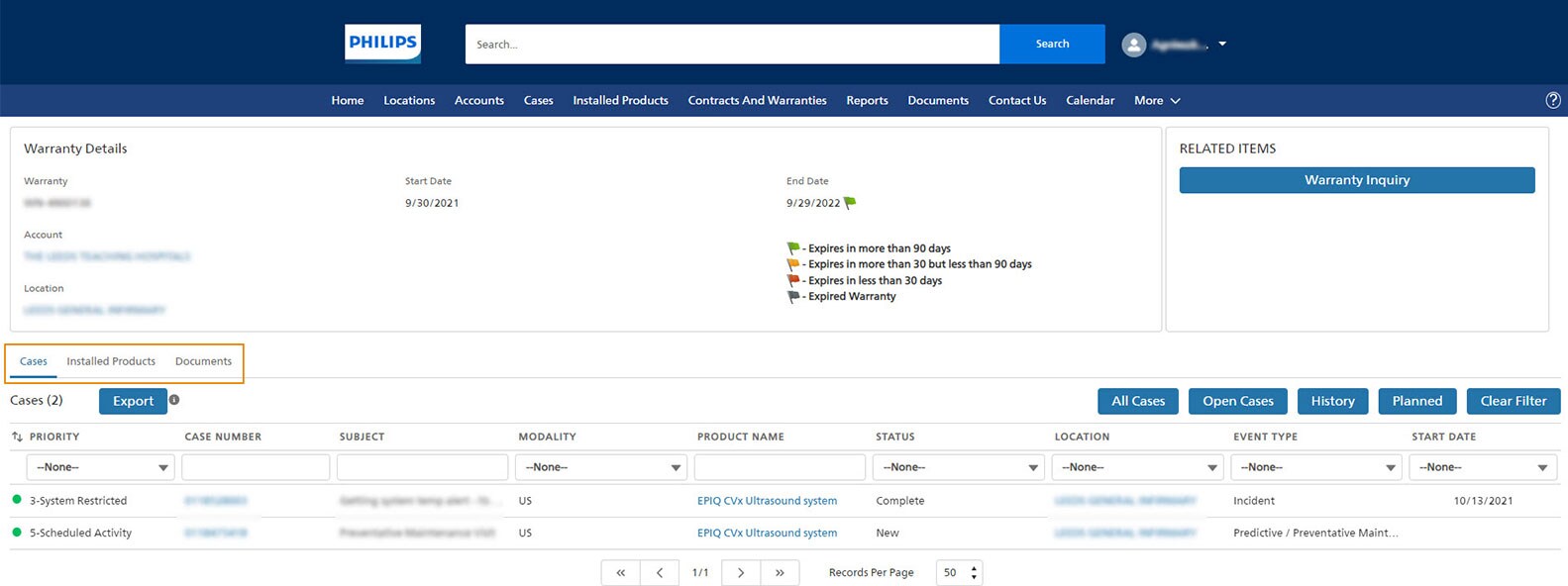
Task: Adjust Records Per Page stepper
Action: pos(974,572)
